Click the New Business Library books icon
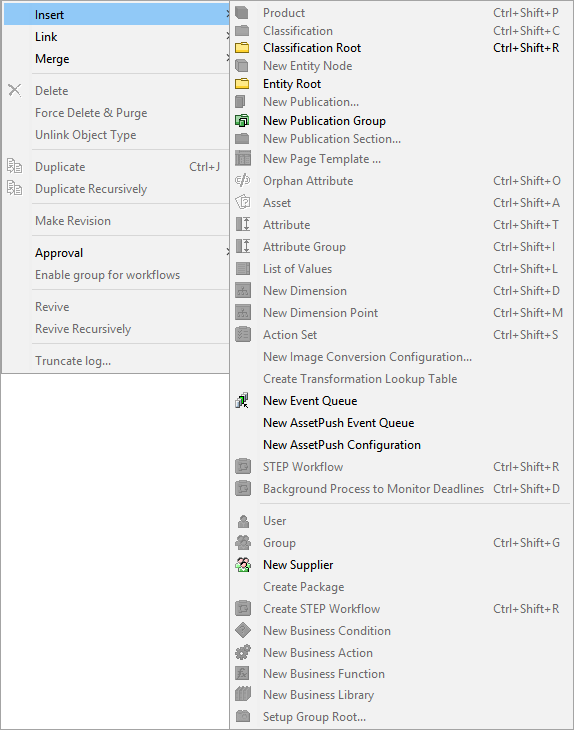Image resolution: width=574 pixels, height=730 pixels. (243, 695)
